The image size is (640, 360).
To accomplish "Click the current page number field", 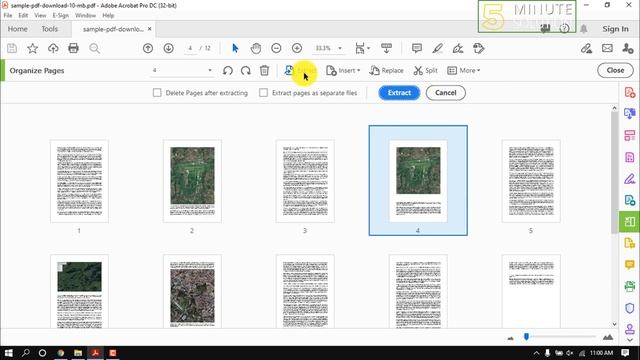I will click(190, 48).
